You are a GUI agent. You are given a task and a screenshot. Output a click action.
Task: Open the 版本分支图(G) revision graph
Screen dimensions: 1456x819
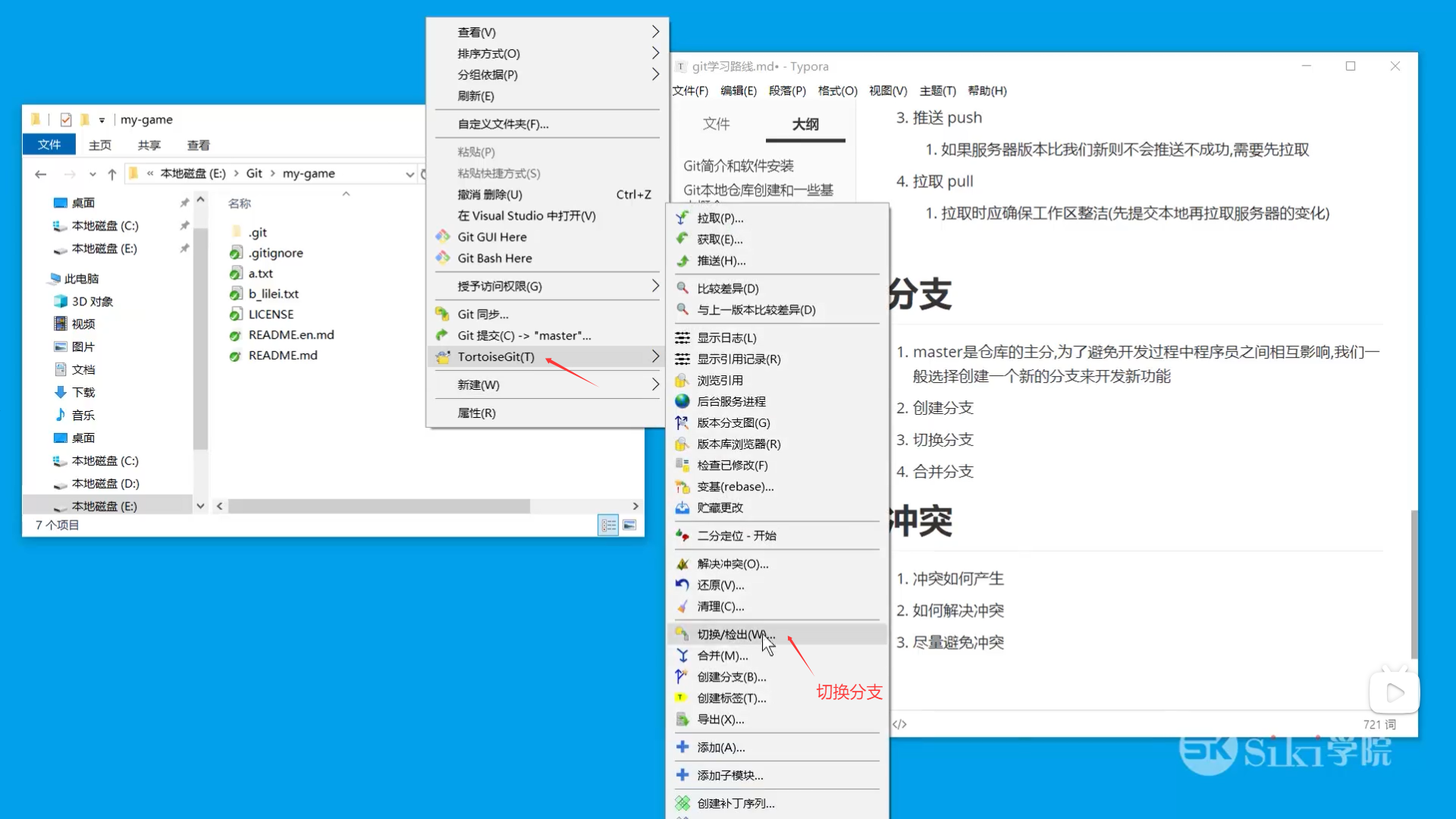pos(733,422)
